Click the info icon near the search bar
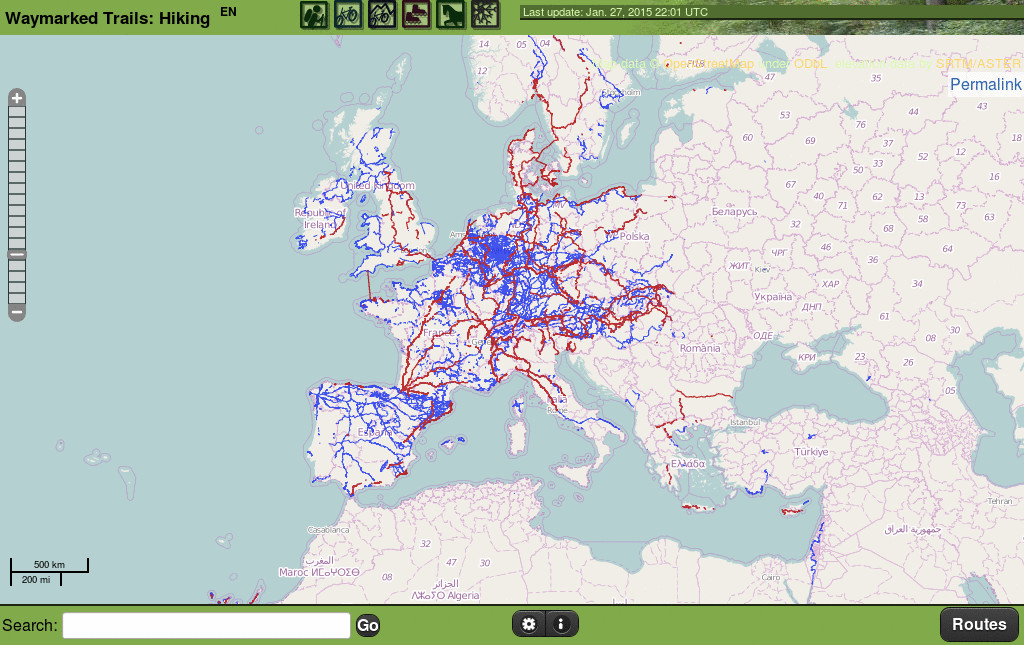The image size is (1024, 645). coord(561,623)
